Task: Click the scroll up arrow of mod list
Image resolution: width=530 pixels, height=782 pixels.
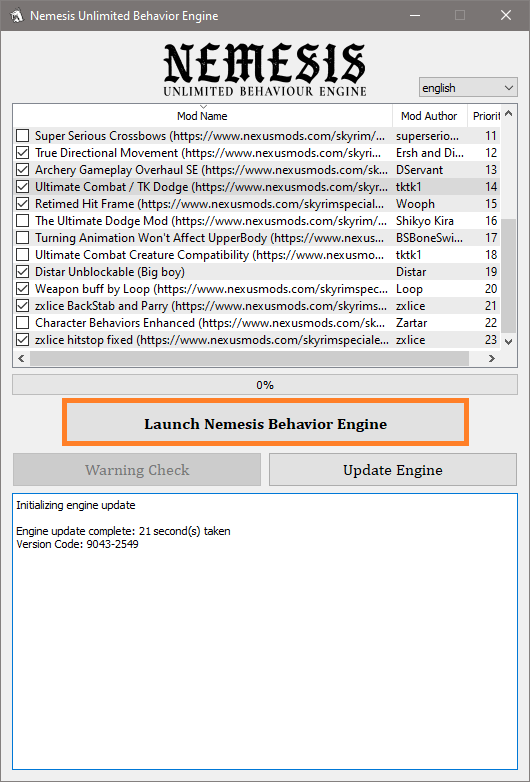Action: pos(508,114)
